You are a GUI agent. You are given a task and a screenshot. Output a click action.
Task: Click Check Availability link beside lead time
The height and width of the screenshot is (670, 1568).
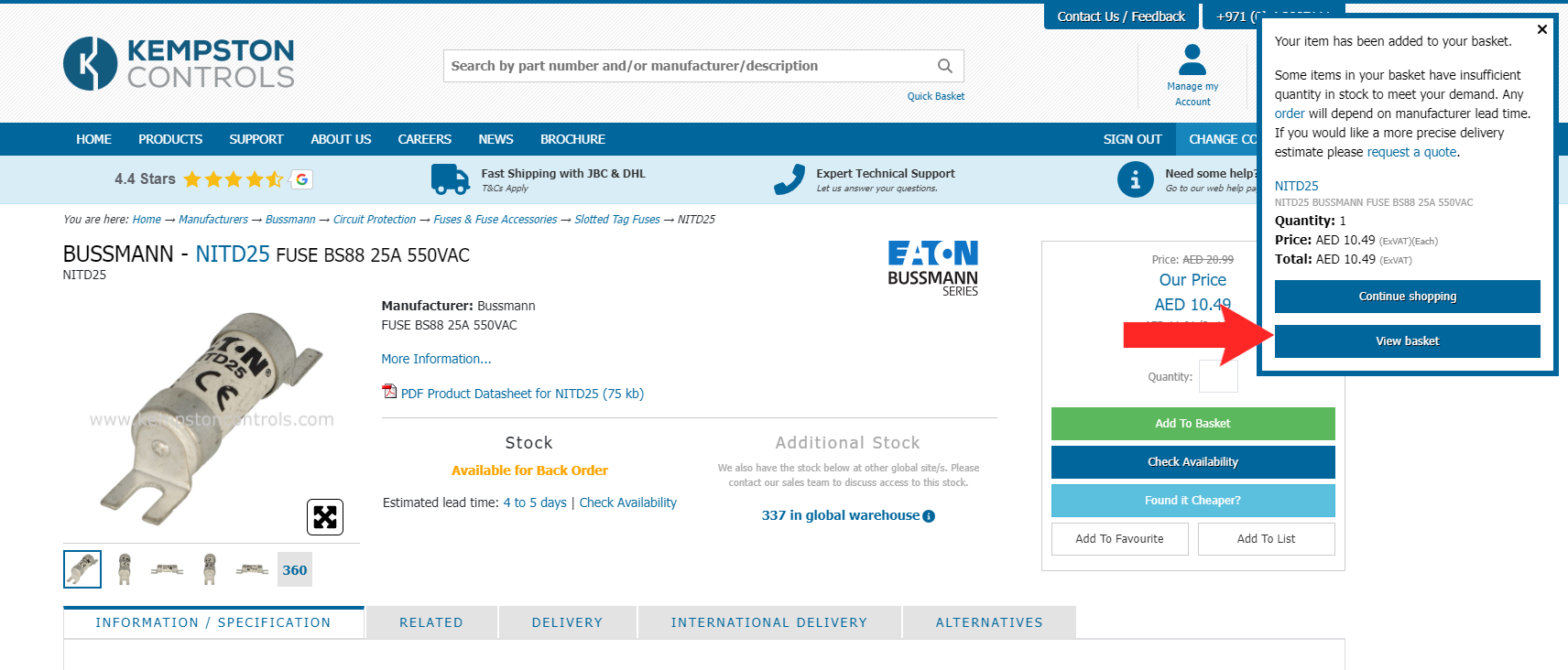click(x=627, y=502)
